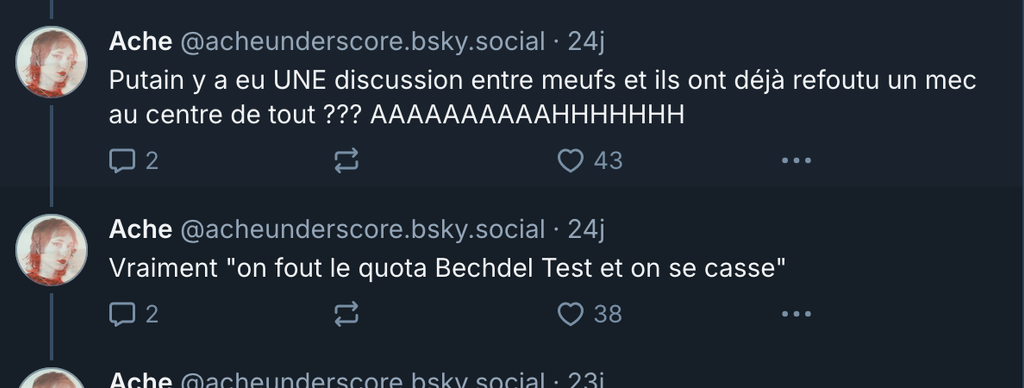Click the 24j timestamp on the first post
This screenshot has height=388, width=1024.
tap(586, 41)
